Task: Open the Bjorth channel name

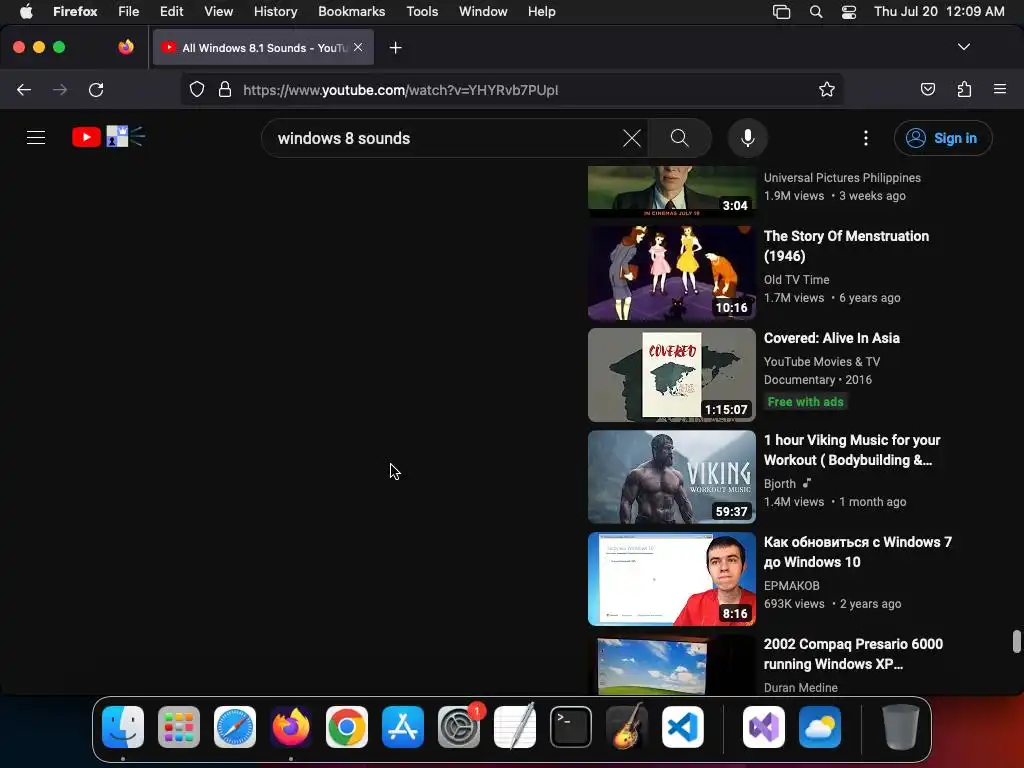Action: (x=780, y=483)
